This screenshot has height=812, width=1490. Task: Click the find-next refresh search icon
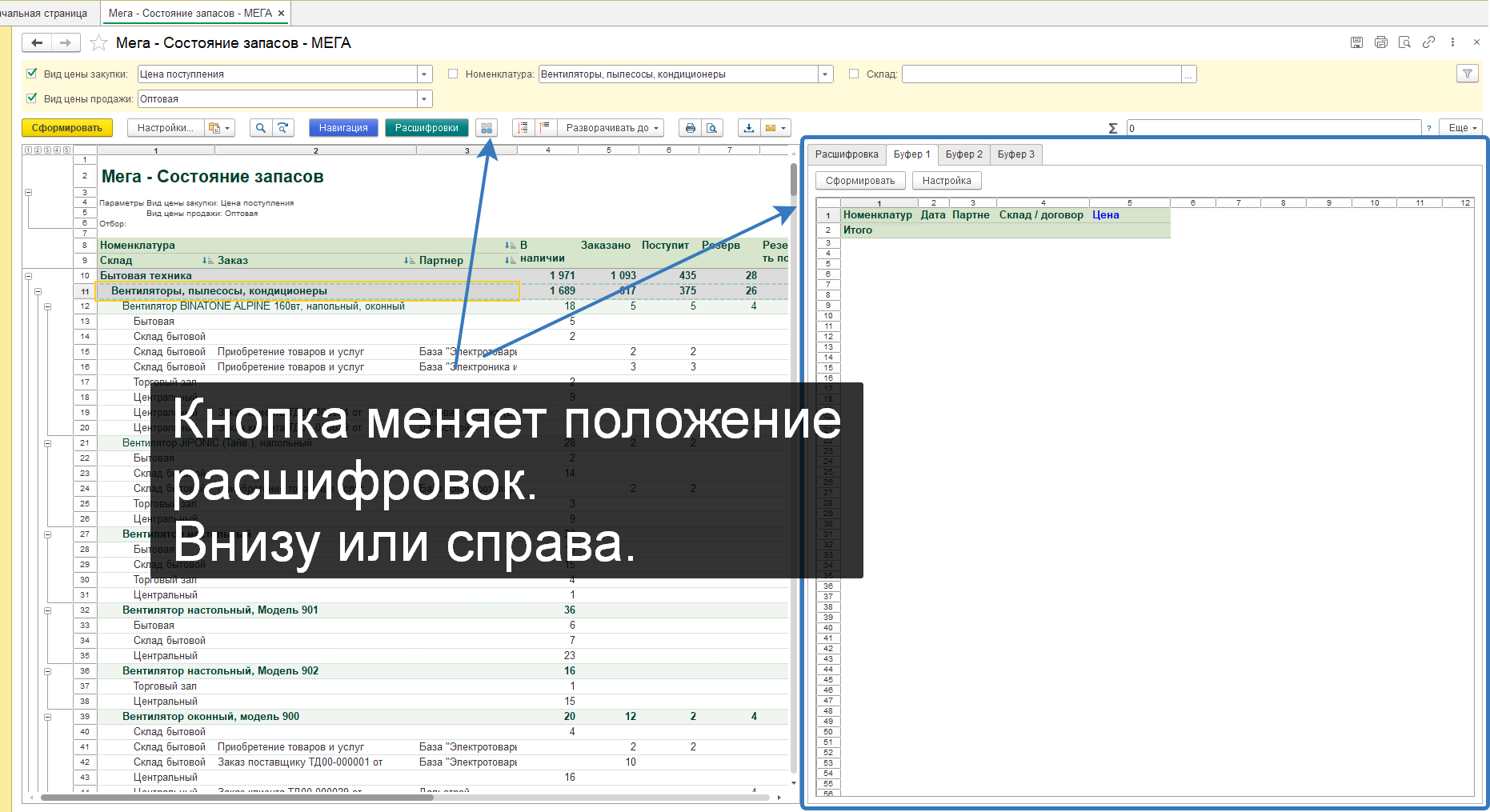(283, 128)
